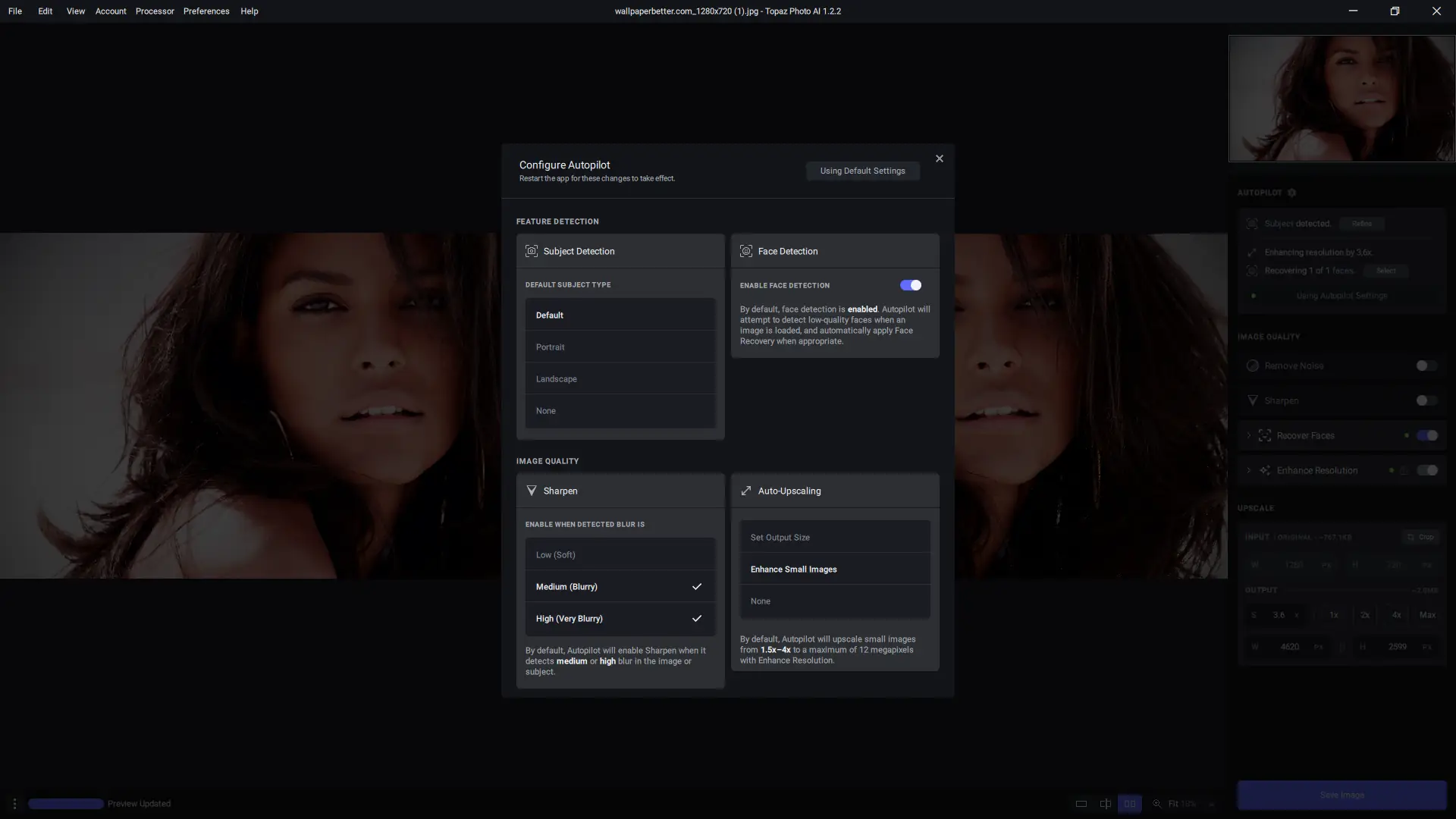Click the Subject Detection icon in dialog
Viewport: 1456px width, 819px height.
pos(532,251)
